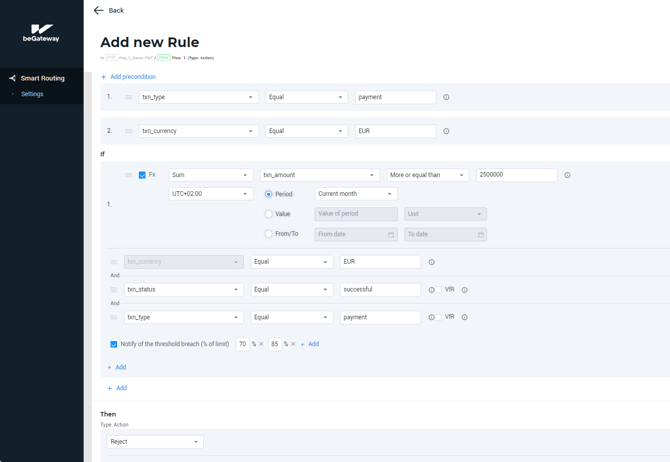
Task: Click outer Add link above Then section
Action: point(117,388)
